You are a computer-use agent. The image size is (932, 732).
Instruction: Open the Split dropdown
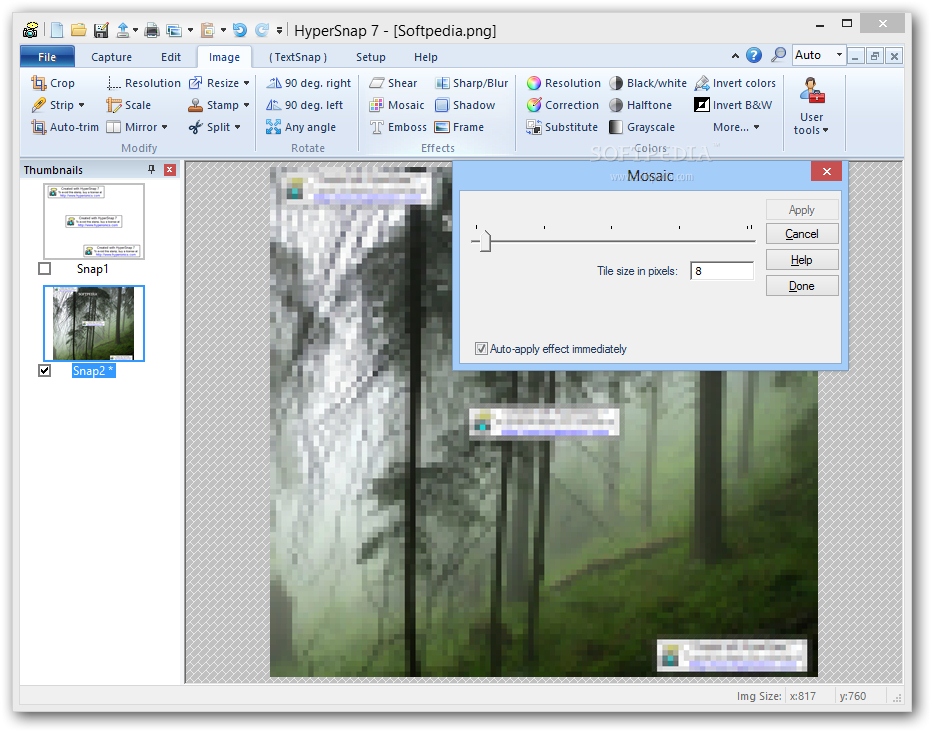237,127
